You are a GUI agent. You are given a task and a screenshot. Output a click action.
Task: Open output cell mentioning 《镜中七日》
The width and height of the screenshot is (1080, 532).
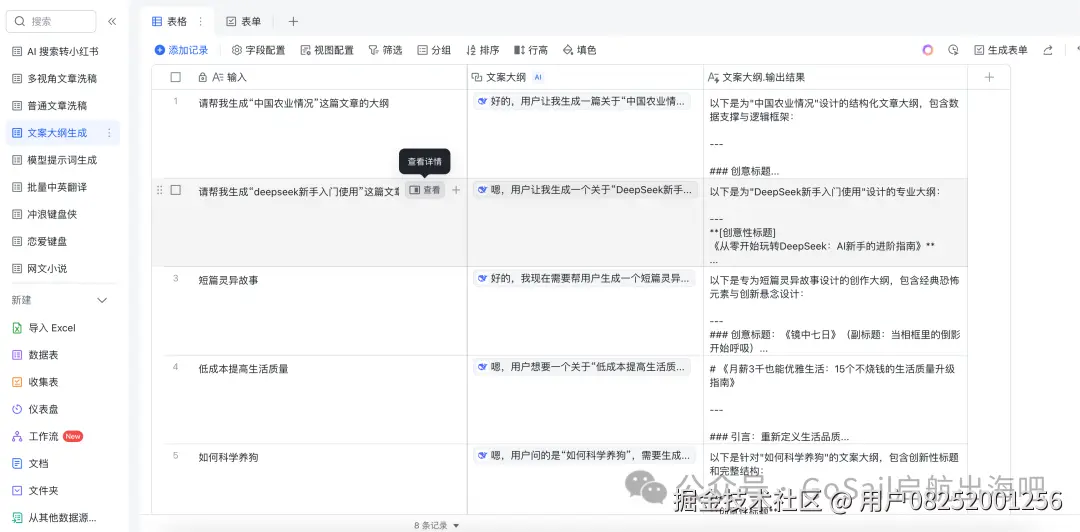[835, 311]
